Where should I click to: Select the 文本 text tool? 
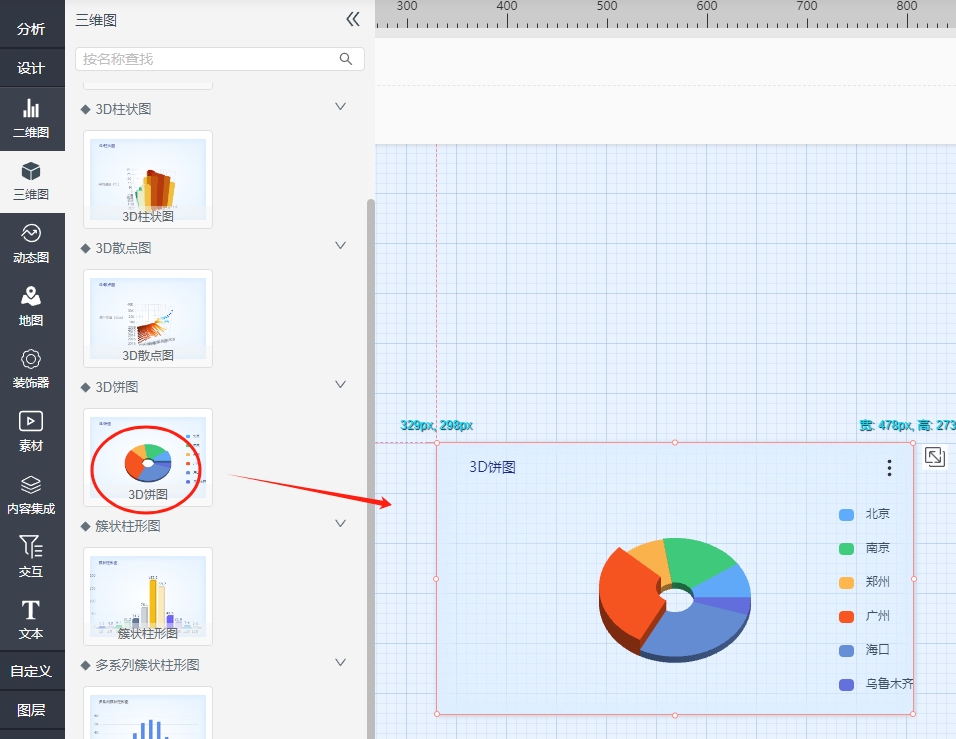pos(31,619)
